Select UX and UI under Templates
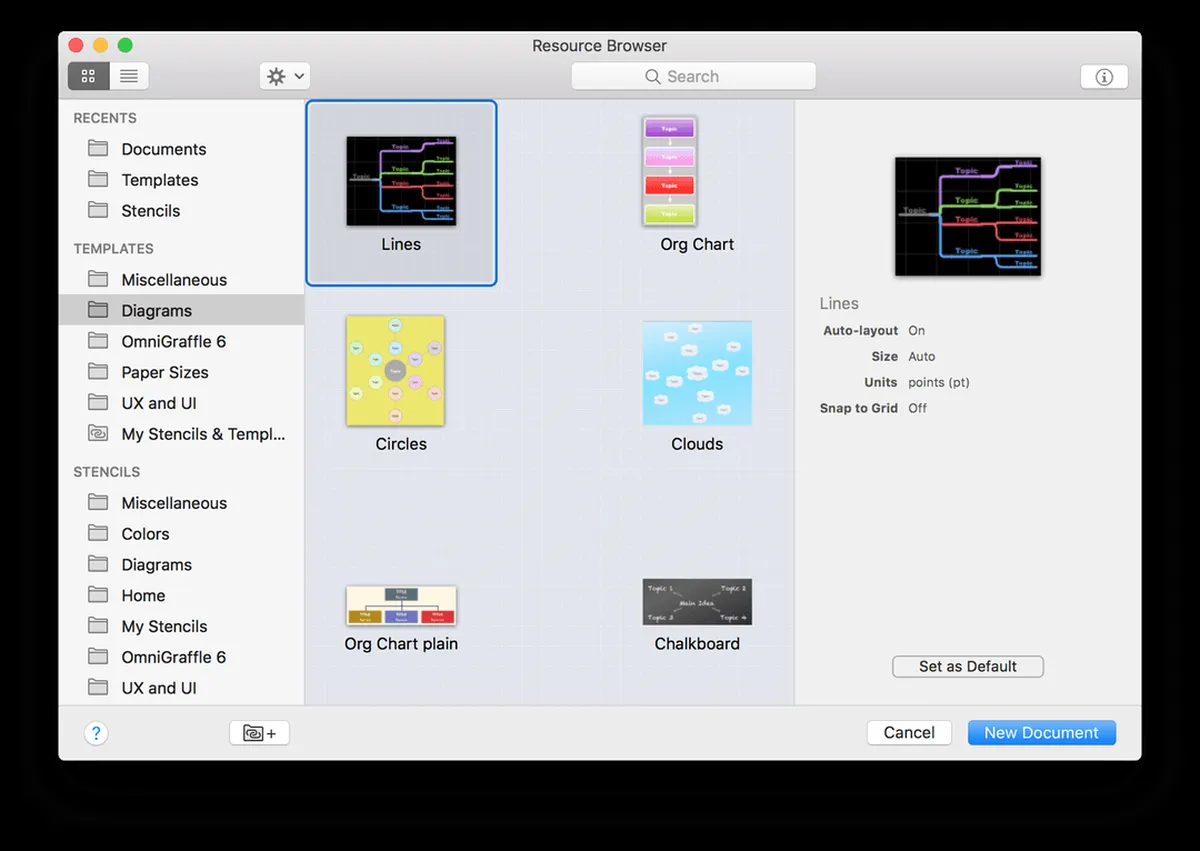The image size is (1200, 851). click(158, 403)
